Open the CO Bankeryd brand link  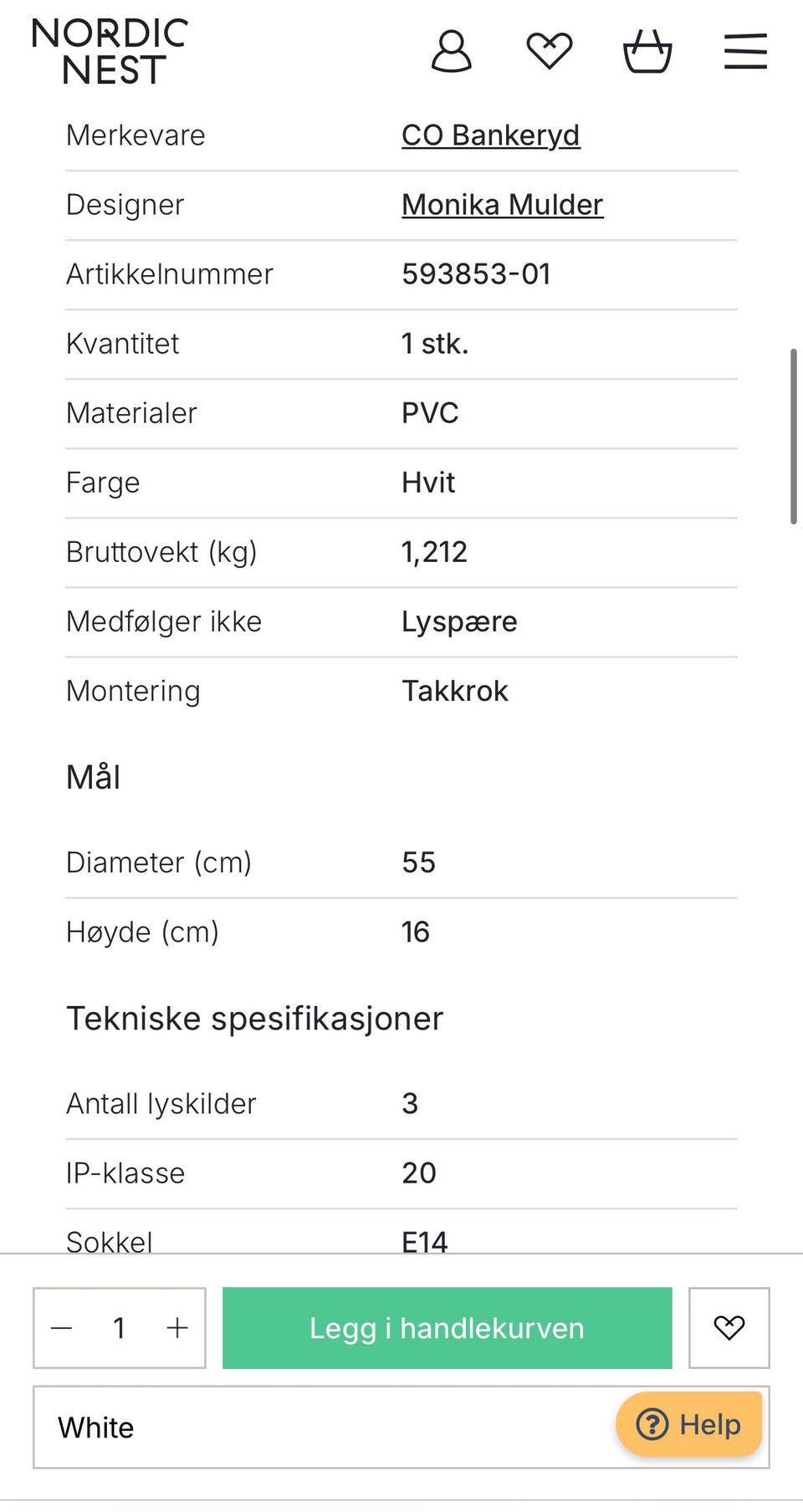coord(491,135)
